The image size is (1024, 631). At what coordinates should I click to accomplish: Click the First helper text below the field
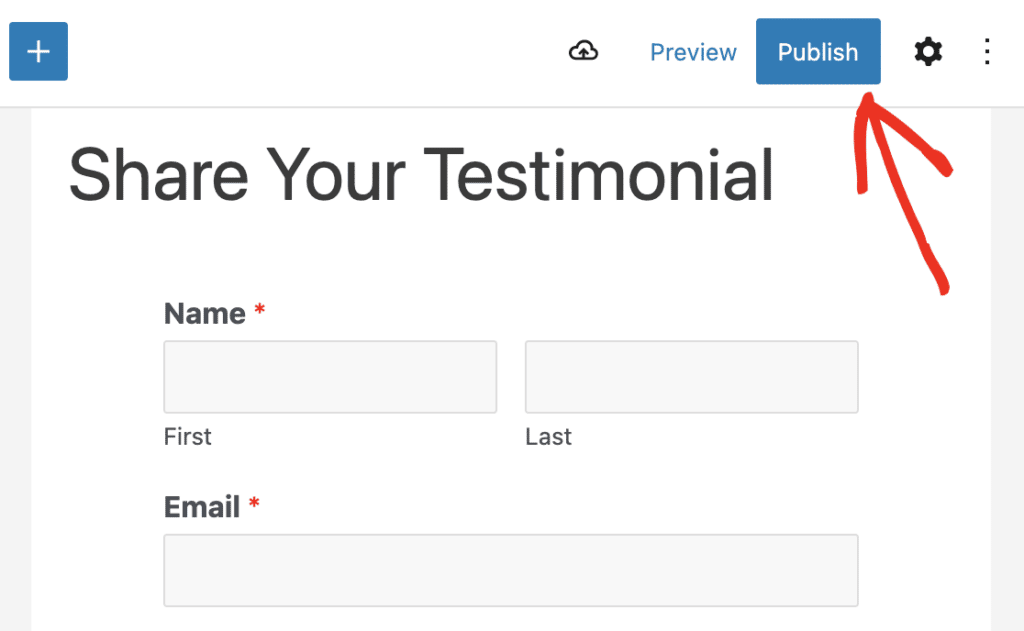pyautogui.click(x=188, y=436)
